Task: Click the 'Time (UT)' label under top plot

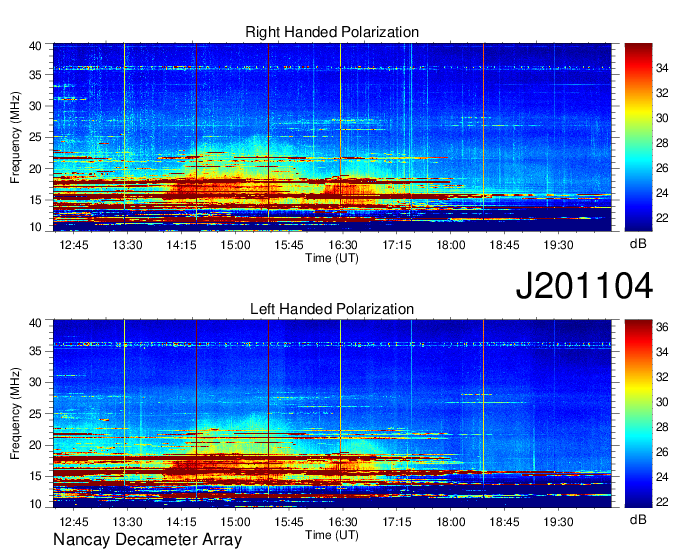Action: [332, 258]
